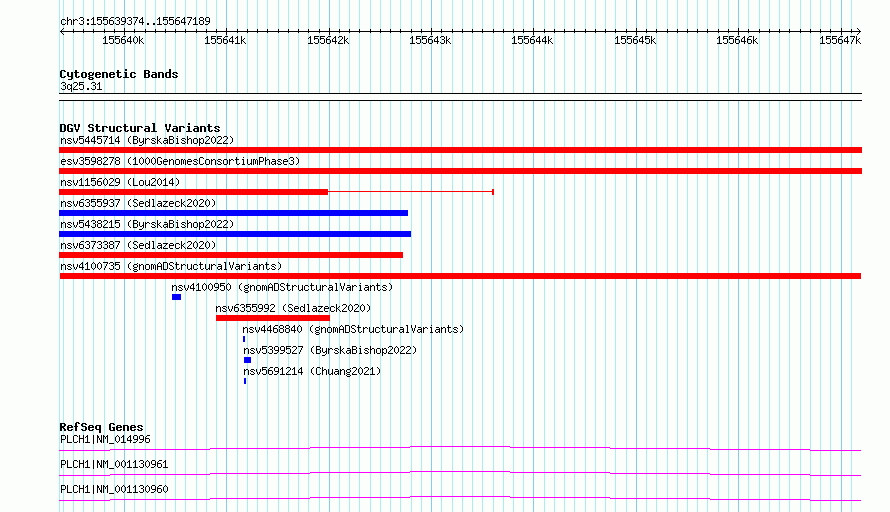
Task: Click the DGV Structural Variants track heading
Action: (140, 128)
